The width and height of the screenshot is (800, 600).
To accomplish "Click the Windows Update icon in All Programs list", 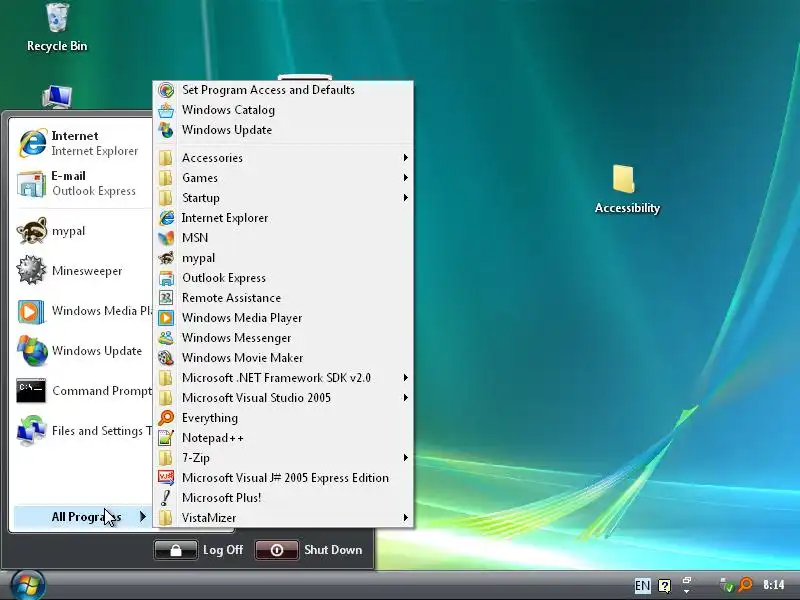I will 166,130.
